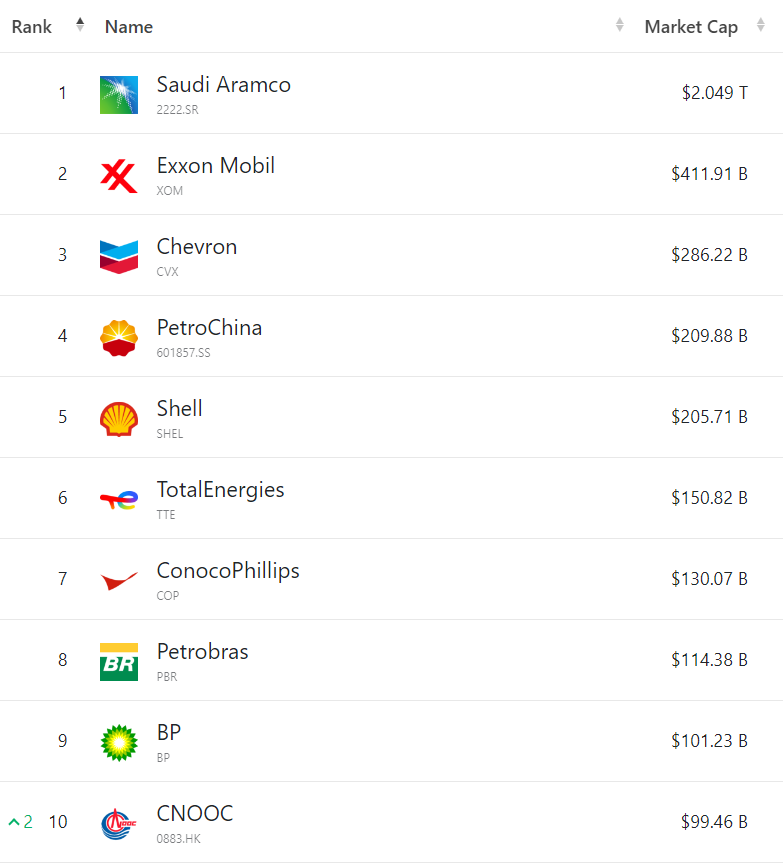Click the ConocoPhillips red arrow logo
Viewport: 783px width, 868px height.
point(119,579)
